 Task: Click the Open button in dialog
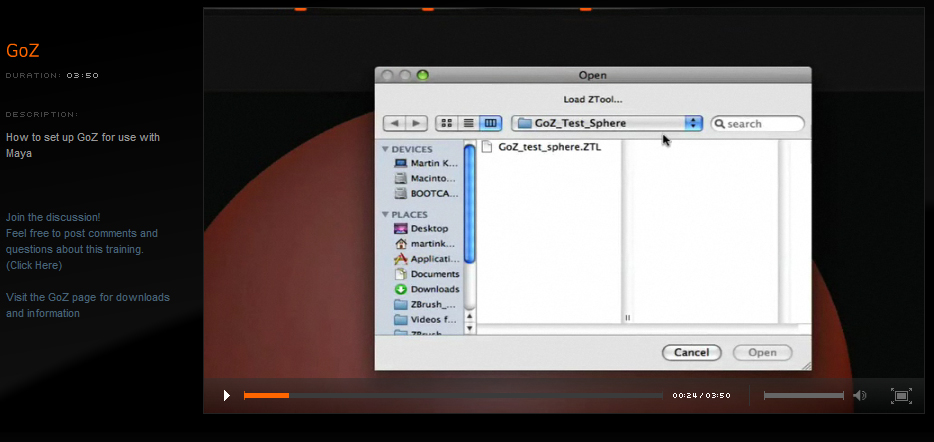point(762,353)
